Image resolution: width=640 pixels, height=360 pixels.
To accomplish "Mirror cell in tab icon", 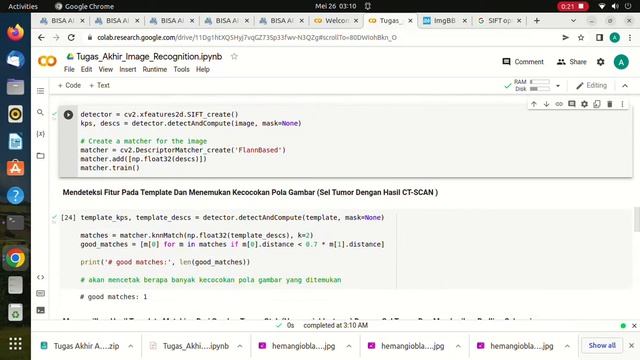I will pyautogui.click(x=597, y=104).
